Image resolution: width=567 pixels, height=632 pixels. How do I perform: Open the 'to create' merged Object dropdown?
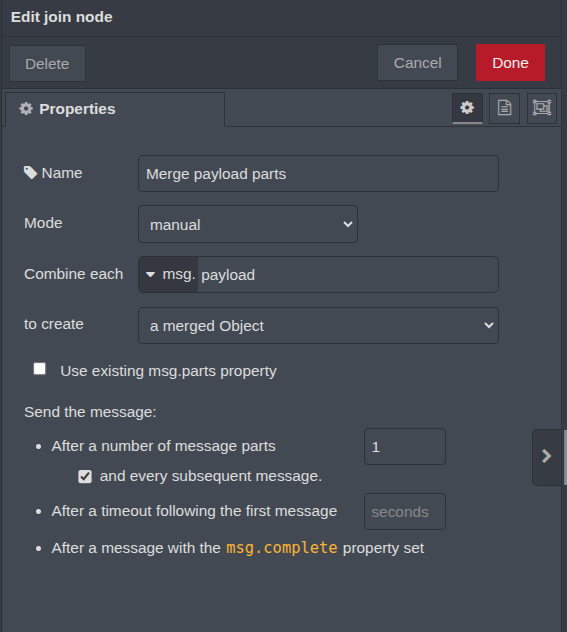[x=318, y=326]
